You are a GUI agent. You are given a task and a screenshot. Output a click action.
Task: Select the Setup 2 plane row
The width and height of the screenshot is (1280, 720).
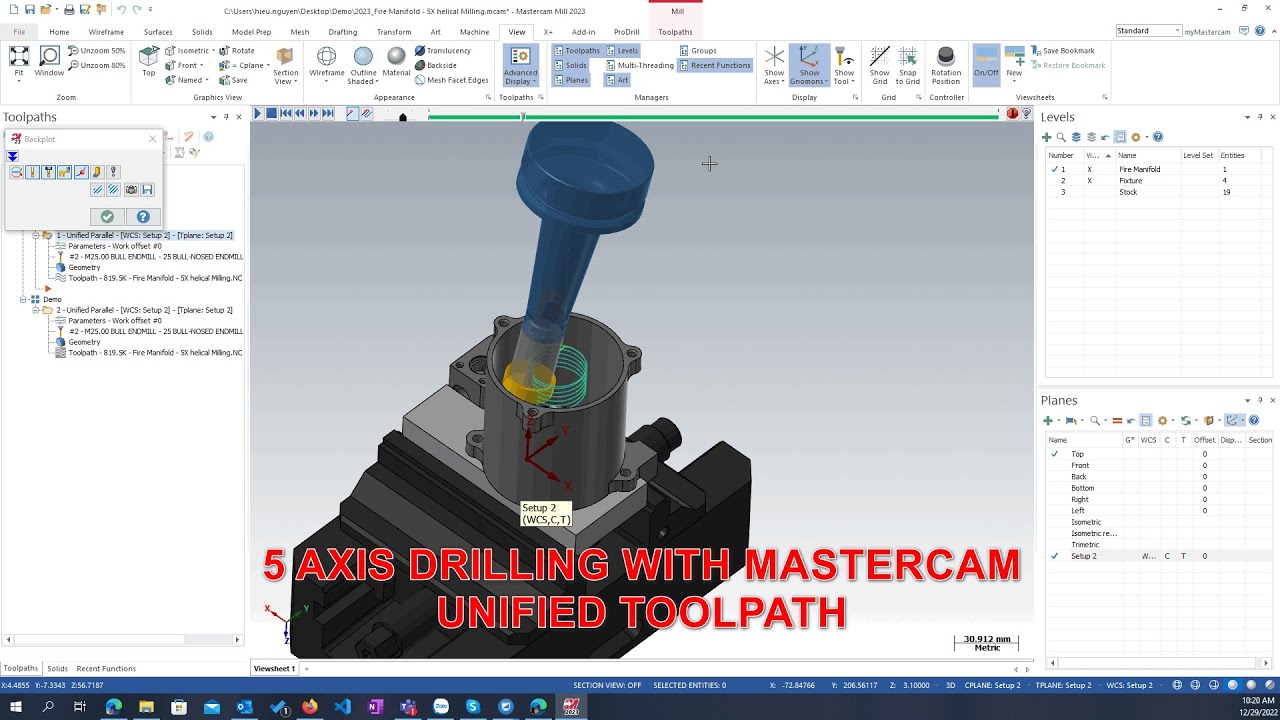pyautogui.click(x=1159, y=556)
